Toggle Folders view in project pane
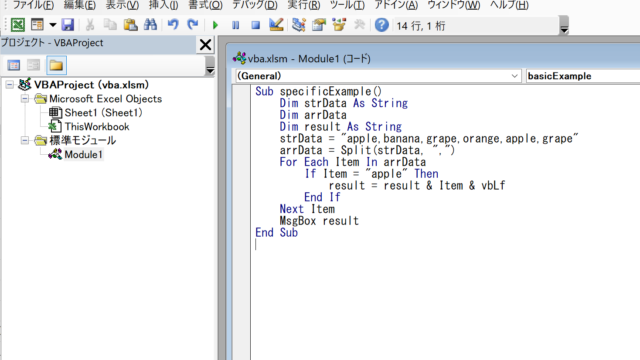This screenshot has height=360, width=640. click(x=56, y=65)
